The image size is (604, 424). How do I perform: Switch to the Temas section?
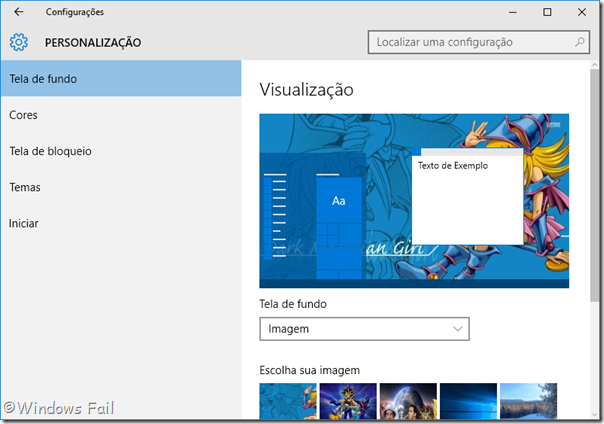tap(121, 187)
